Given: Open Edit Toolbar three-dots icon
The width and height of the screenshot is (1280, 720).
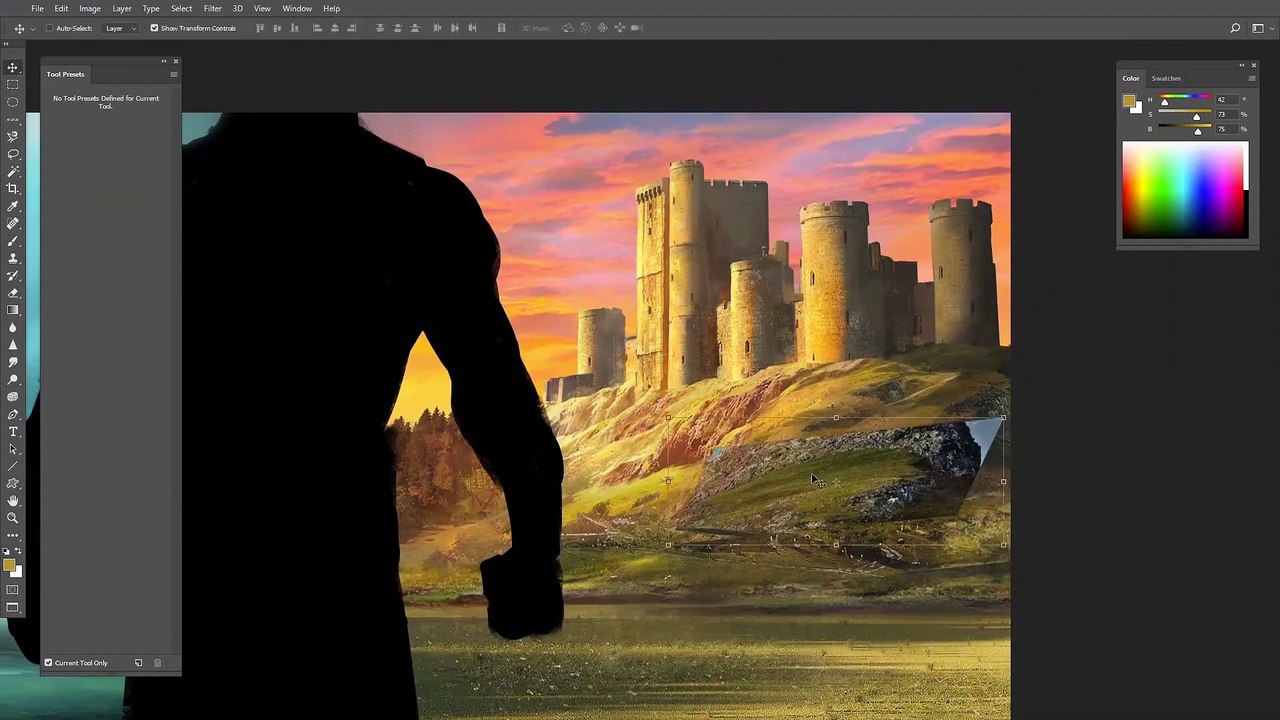Looking at the screenshot, I should 13,535.
